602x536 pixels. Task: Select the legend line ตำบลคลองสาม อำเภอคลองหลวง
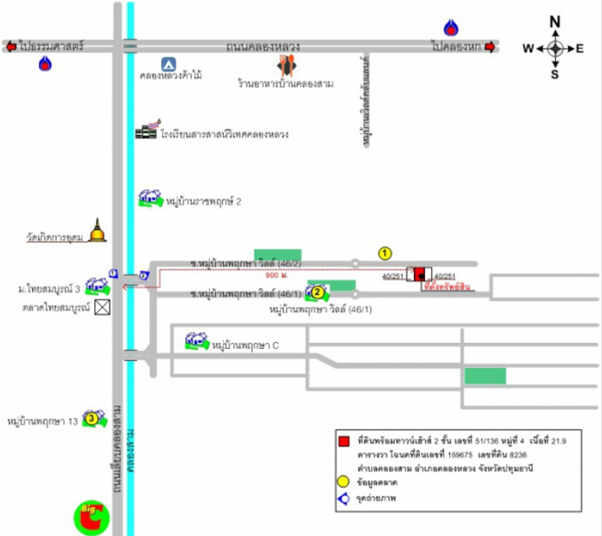[445, 468]
